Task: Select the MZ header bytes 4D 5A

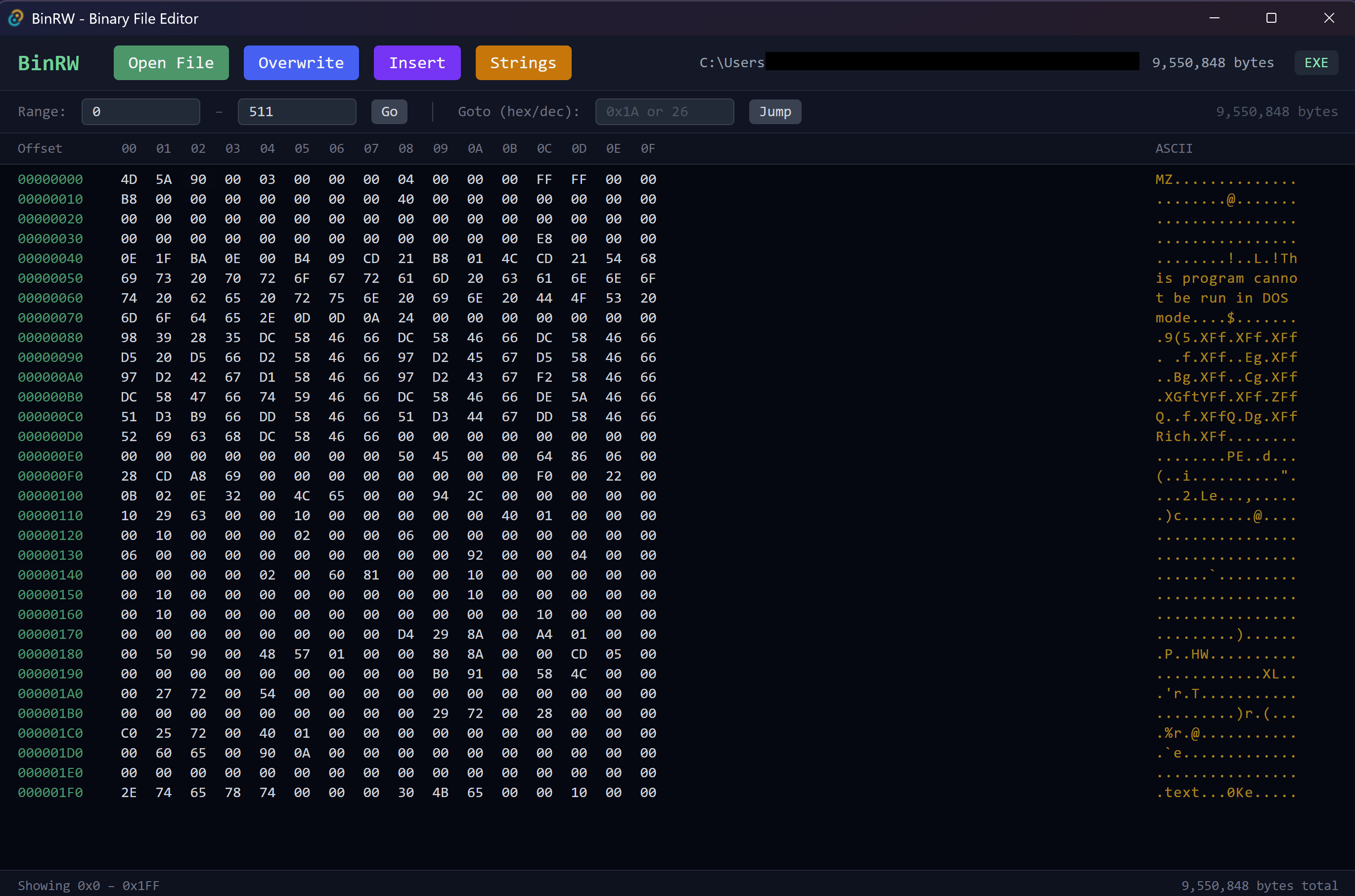Action: 146,179
